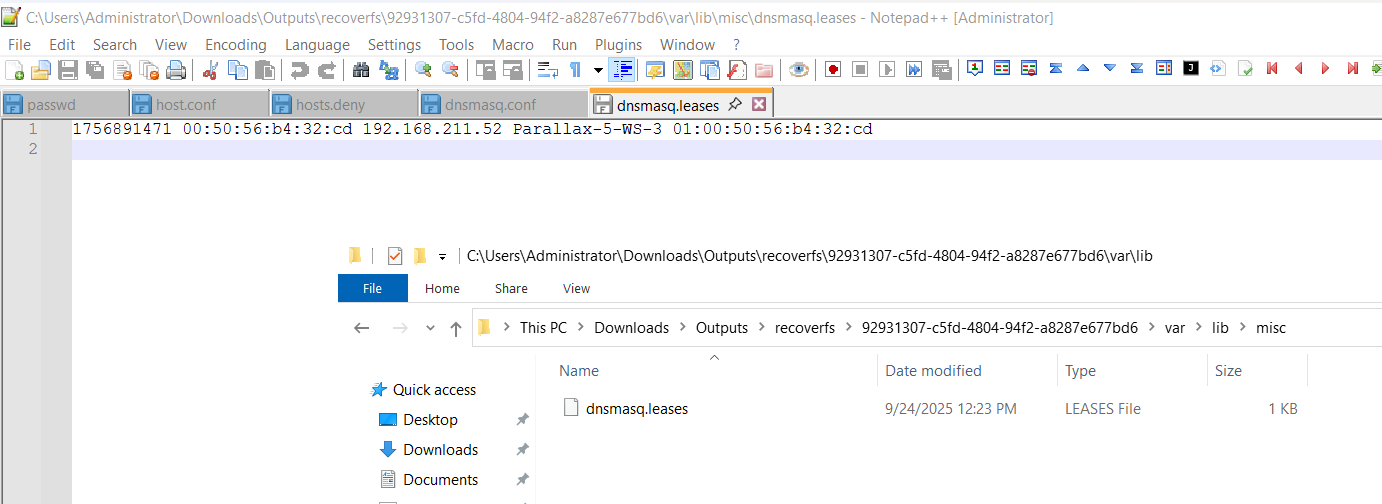The width and height of the screenshot is (1382, 504).
Task: Click the Save file toolbar icon
Action: [67, 69]
